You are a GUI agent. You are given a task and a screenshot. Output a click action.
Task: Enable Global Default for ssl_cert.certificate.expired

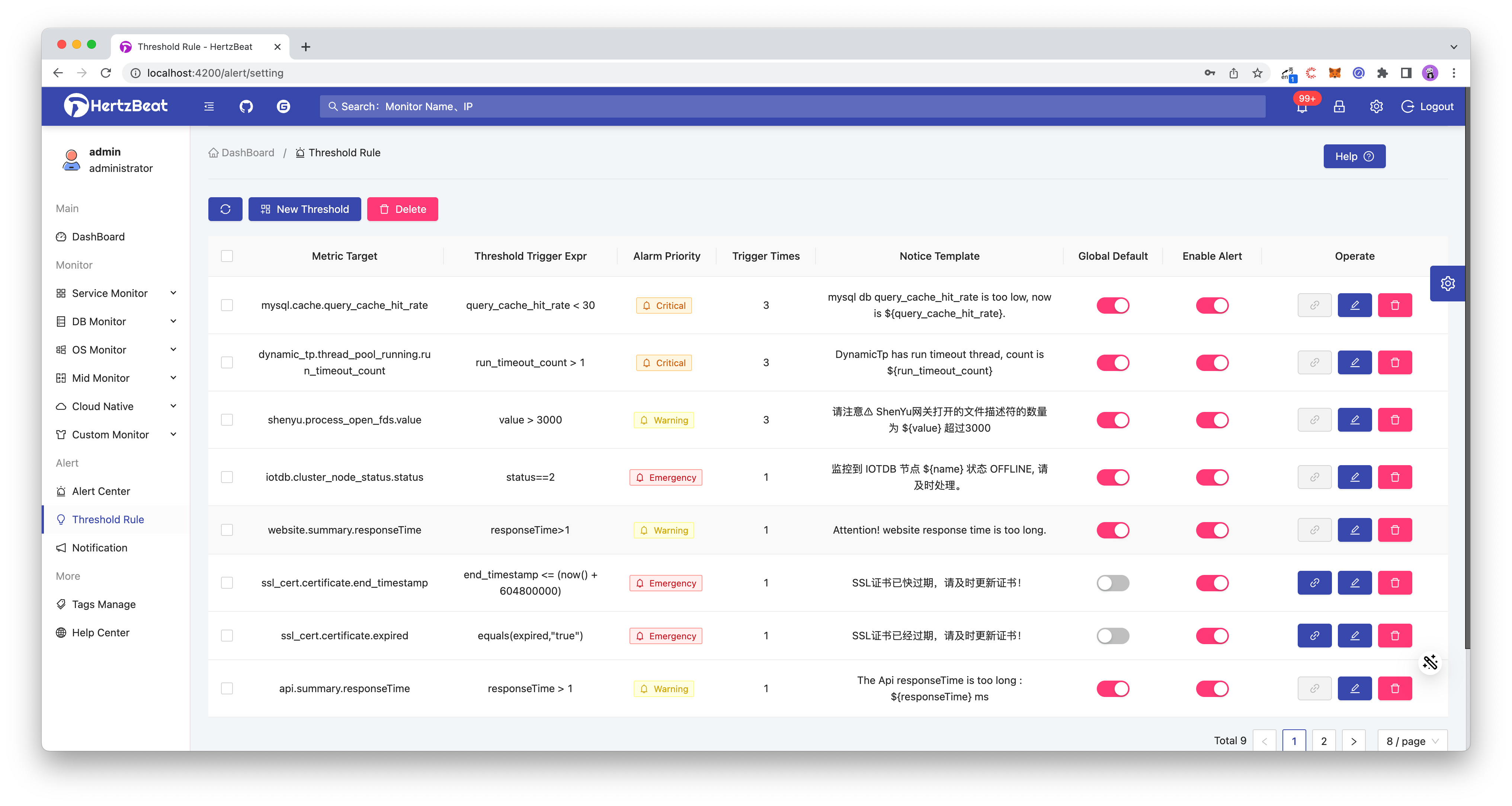1112,635
